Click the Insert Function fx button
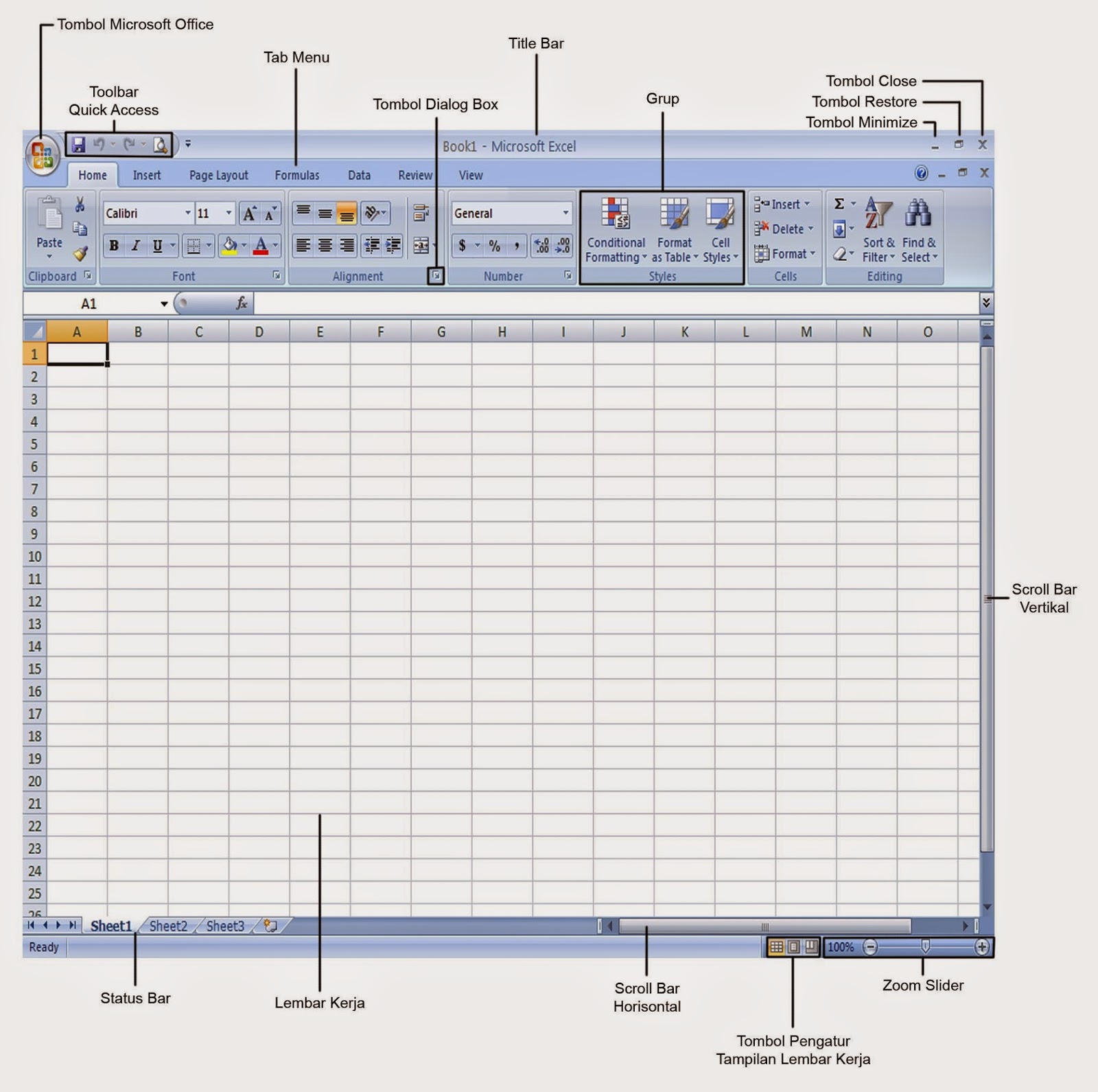Viewport: 1098px width, 1092px height. pyautogui.click(x=241, y=303)
